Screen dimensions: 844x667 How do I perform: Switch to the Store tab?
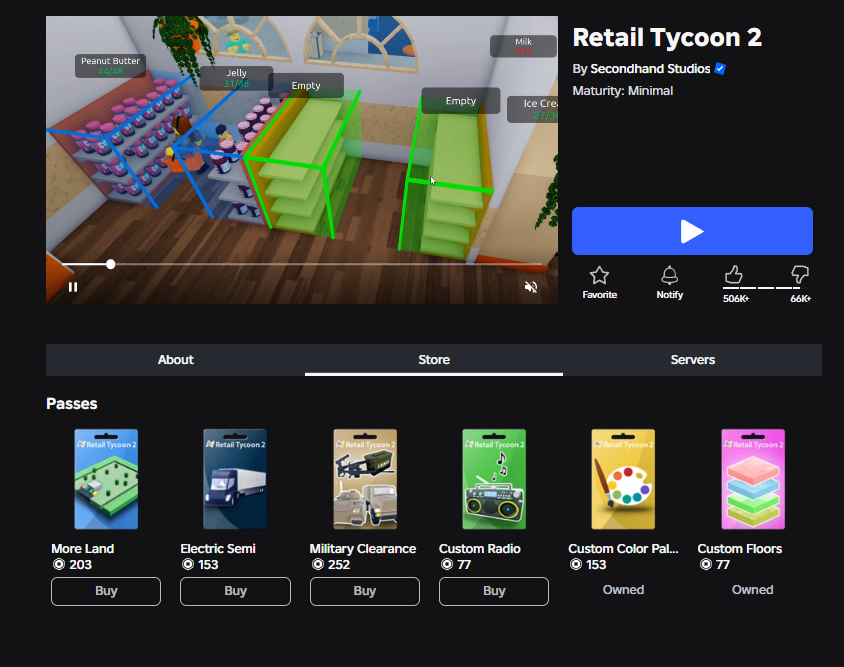pos(434,360)
